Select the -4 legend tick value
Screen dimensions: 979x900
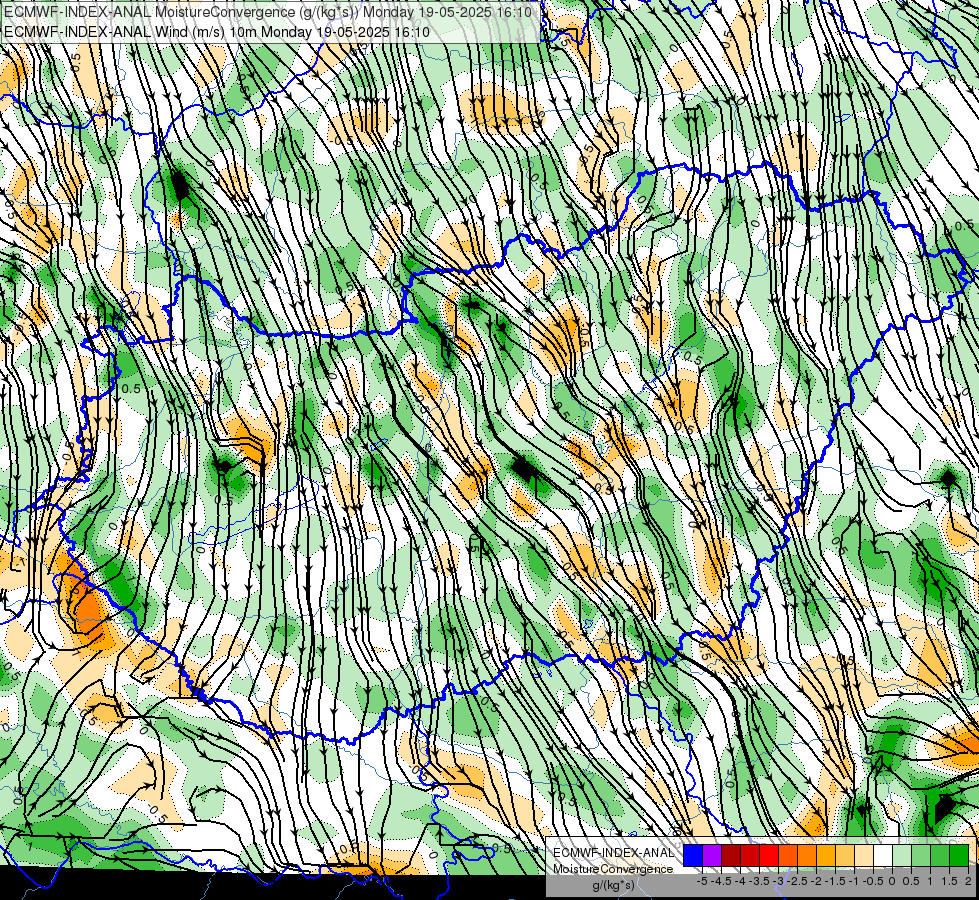click(740, 881)
